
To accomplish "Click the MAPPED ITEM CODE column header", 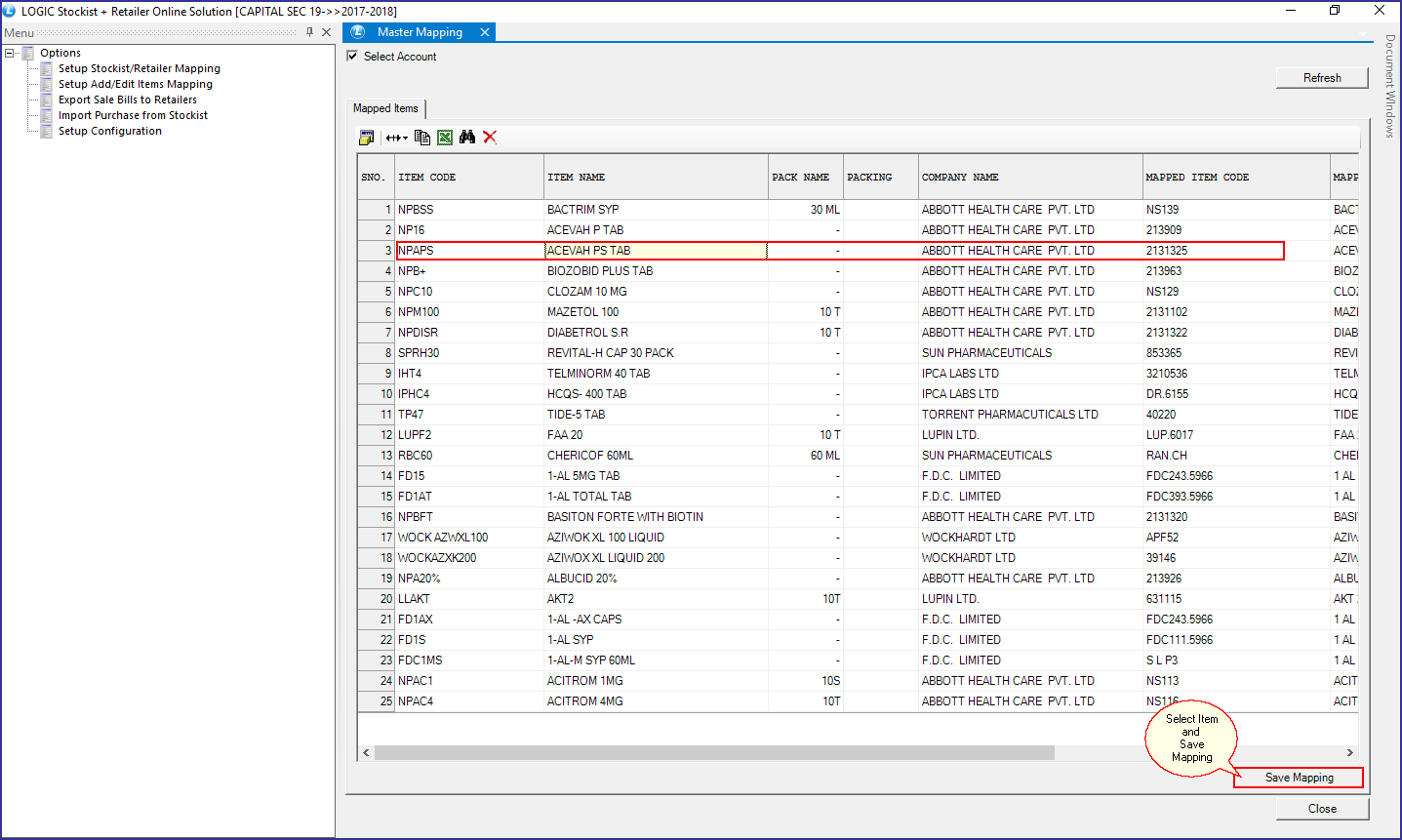I will [x=1236, y=178].
